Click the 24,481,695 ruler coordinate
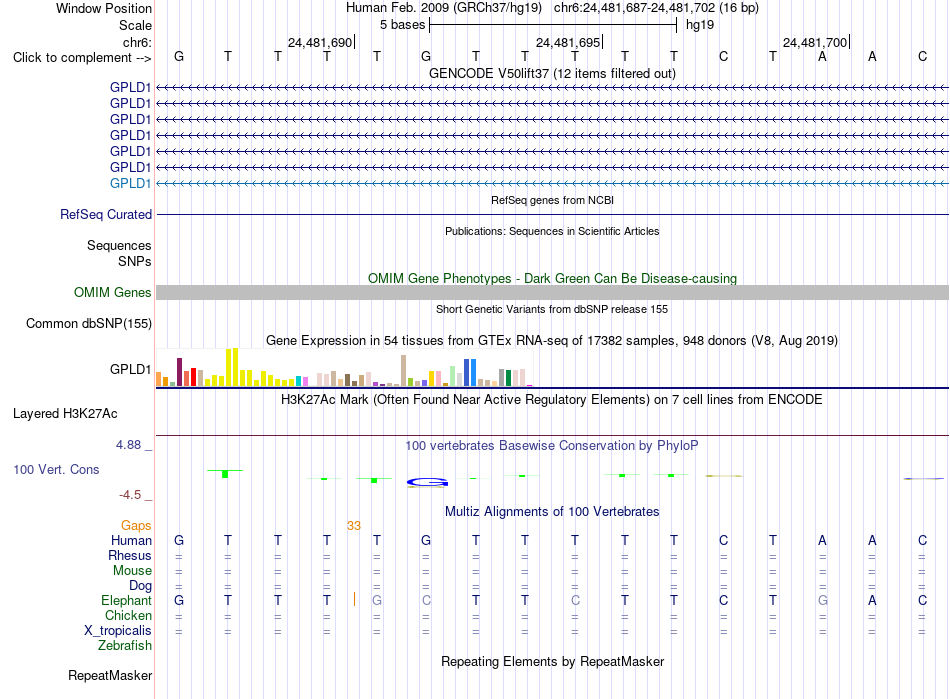The image size is (950, 699). click(x=568, y=42)
